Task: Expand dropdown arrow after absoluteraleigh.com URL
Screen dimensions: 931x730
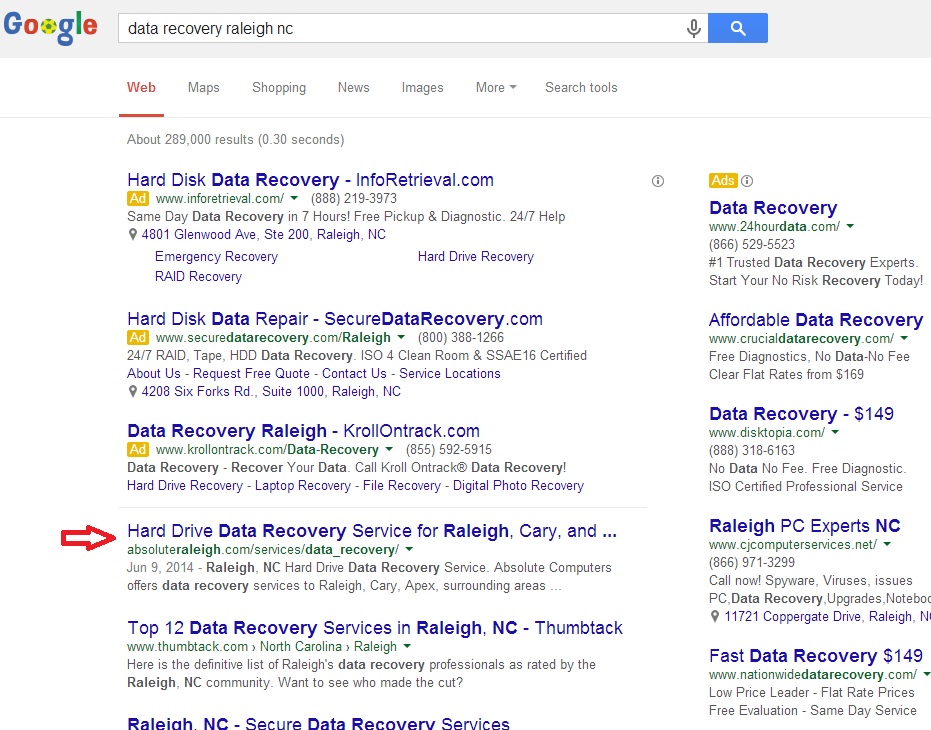Action: pyautogui.click(x=409, y=549)
